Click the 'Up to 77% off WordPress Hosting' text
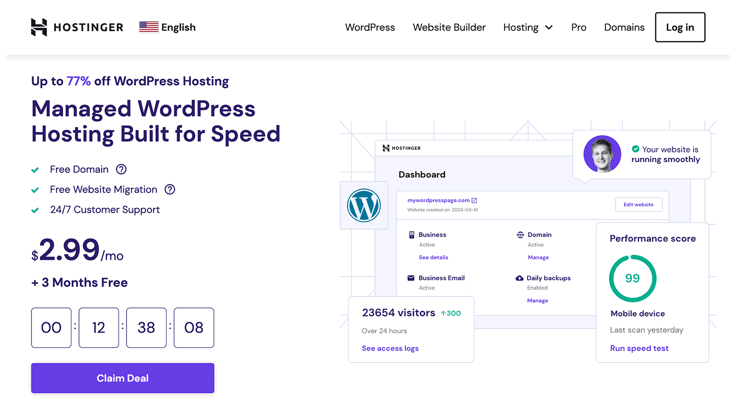This screenshot has width=736, height=400. pyautogui.click(x=130, y=81)
